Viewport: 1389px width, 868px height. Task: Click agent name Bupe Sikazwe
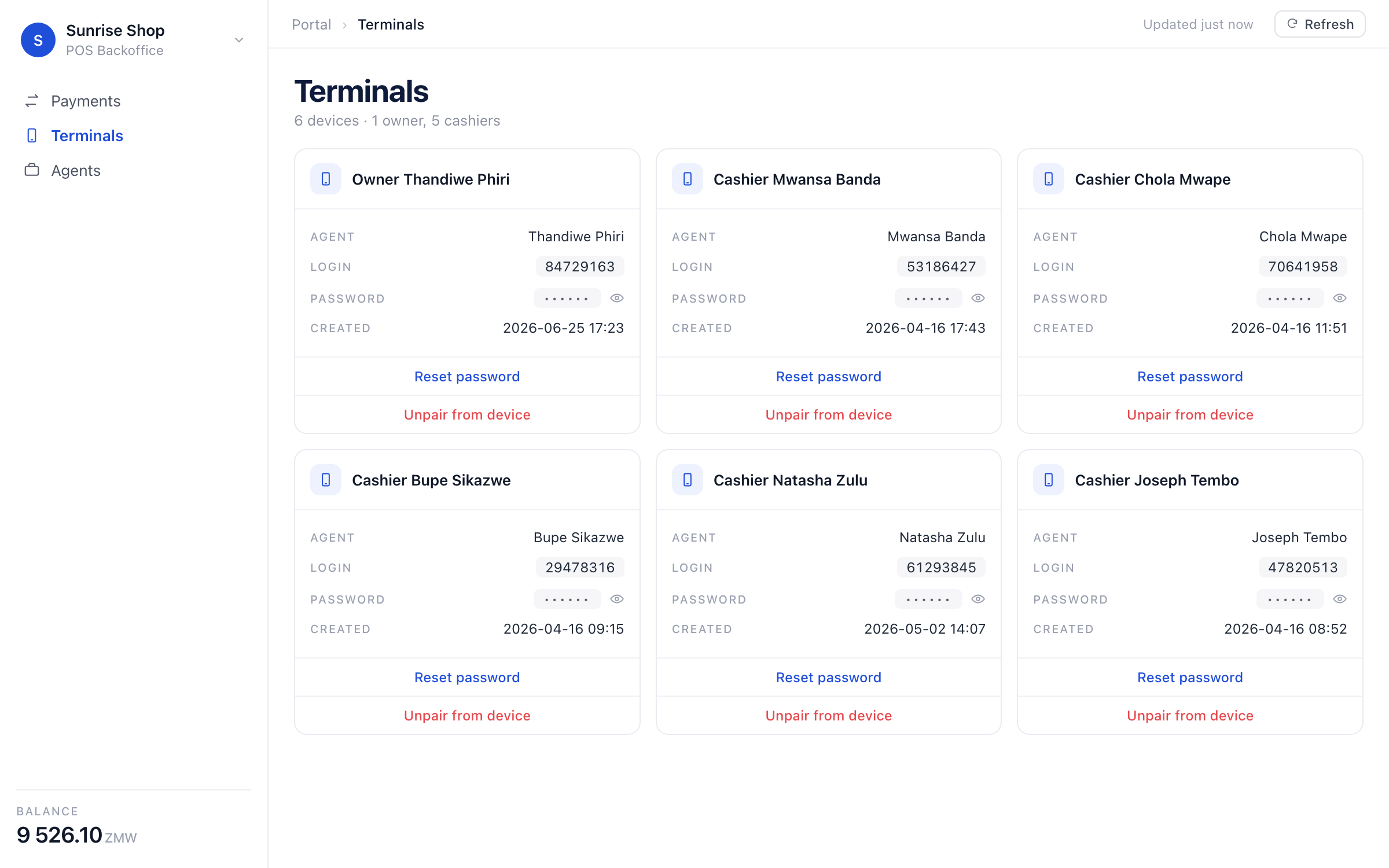click(579, 537)
